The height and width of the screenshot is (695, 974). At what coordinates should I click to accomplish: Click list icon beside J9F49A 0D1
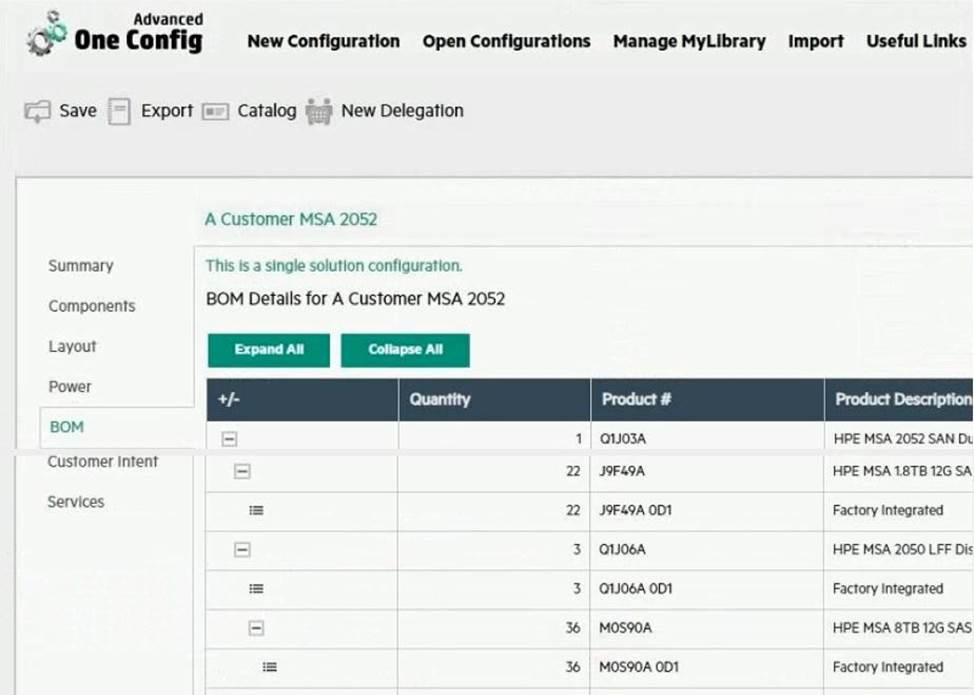(256, 510)
